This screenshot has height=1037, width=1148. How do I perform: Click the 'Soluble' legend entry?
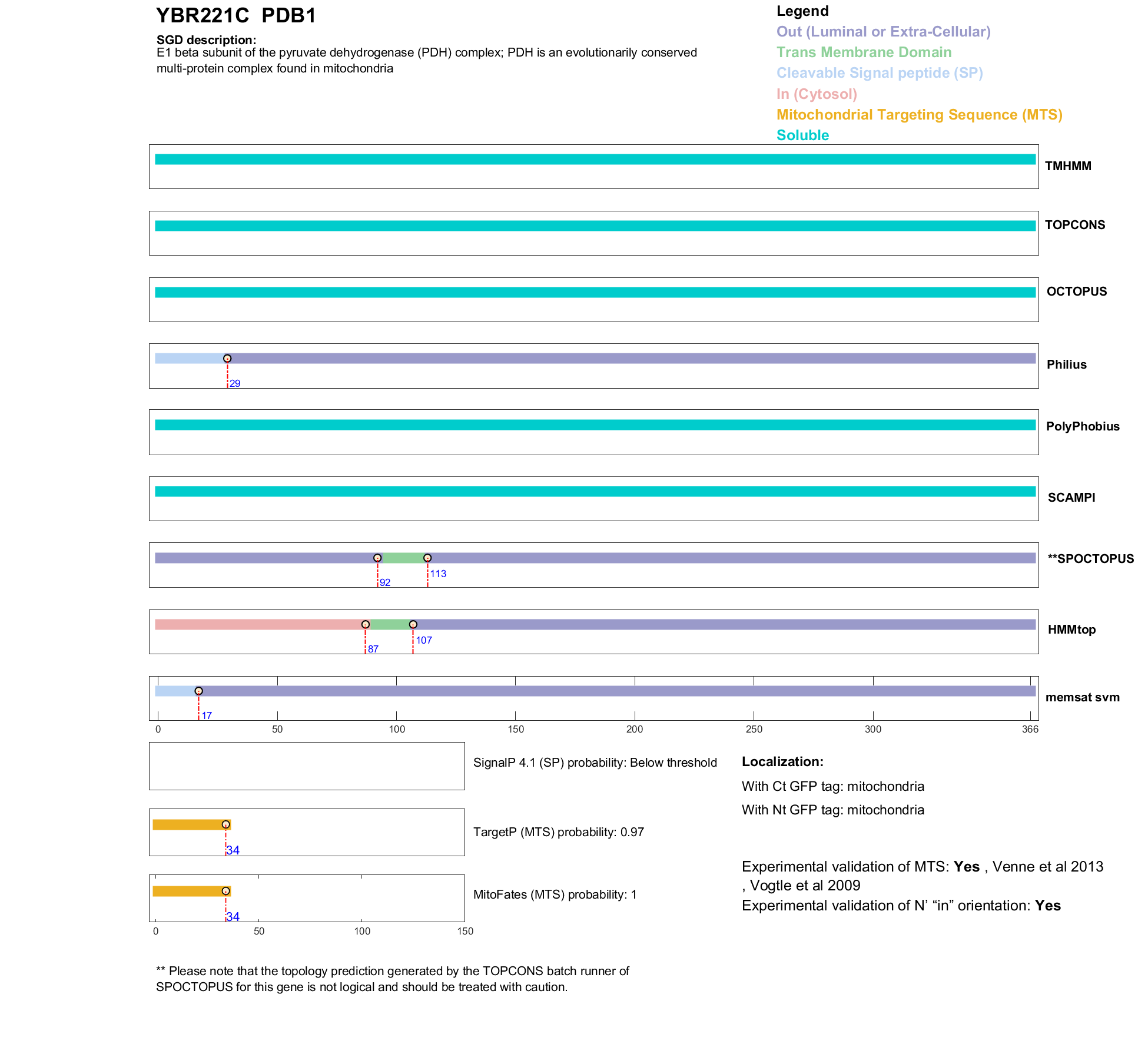(x=802, y=135)
